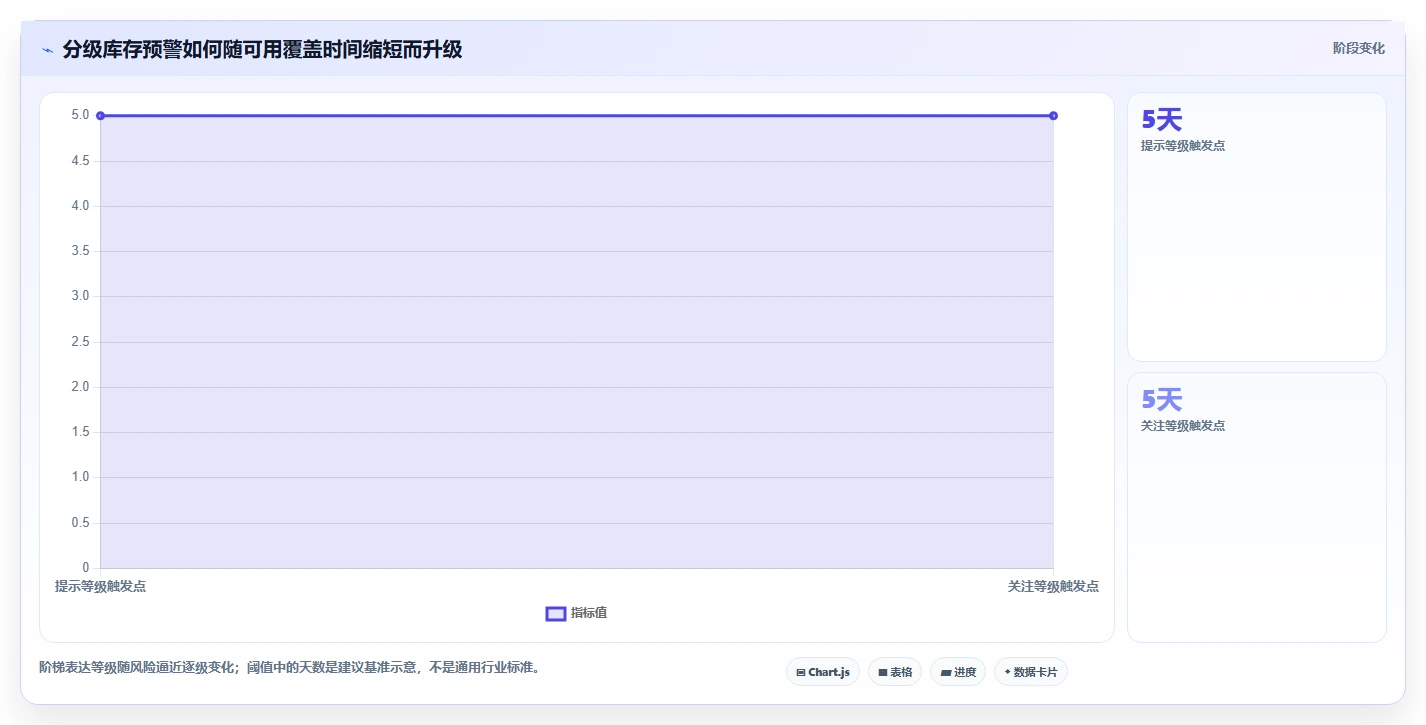Viewport: 1426px width, 725px height.
Task: Select the 表格 chip
Action: 895,672
